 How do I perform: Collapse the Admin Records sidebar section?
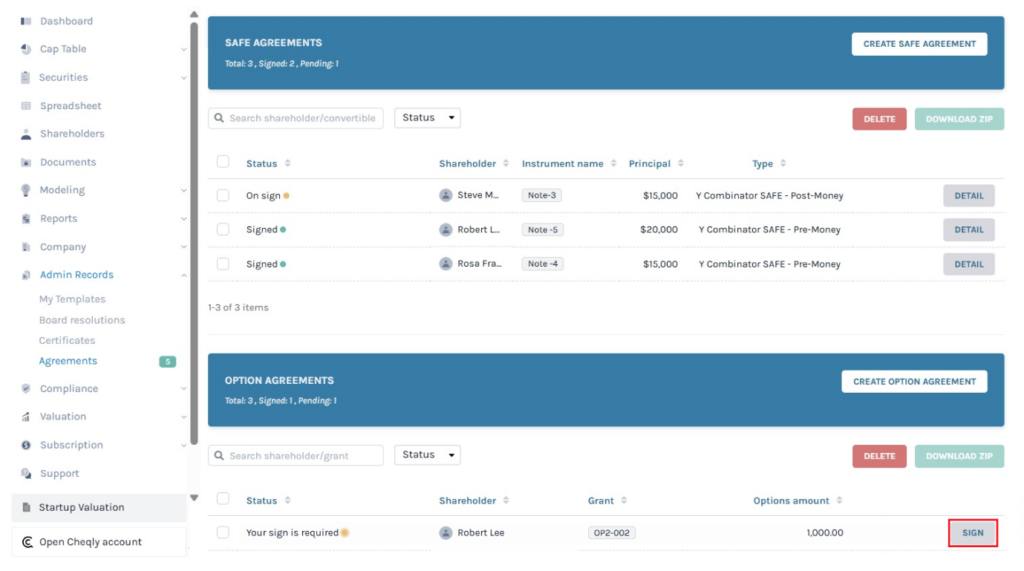[x=183, y=275]
